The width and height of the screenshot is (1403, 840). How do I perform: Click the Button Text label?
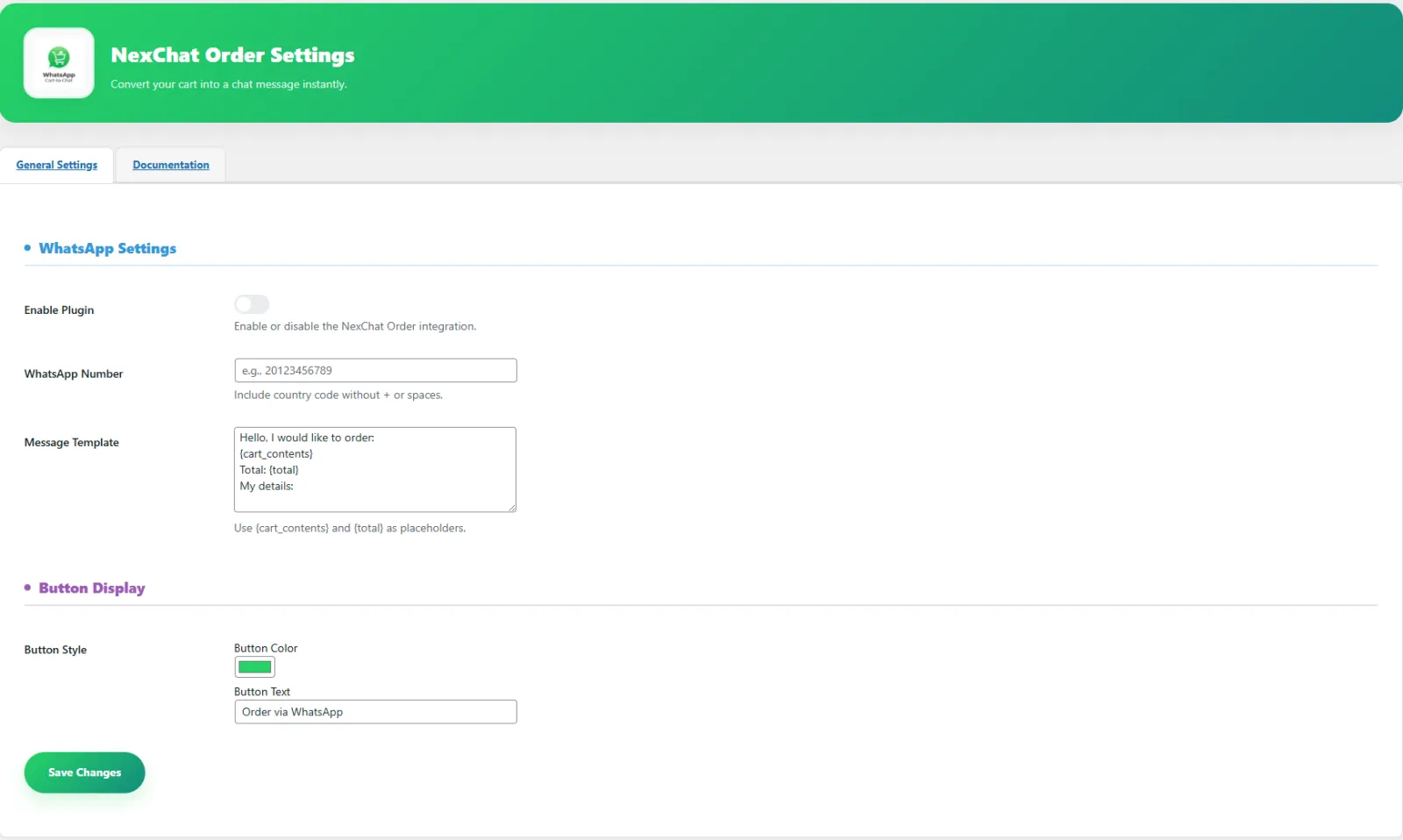click(x=261, y=692)
